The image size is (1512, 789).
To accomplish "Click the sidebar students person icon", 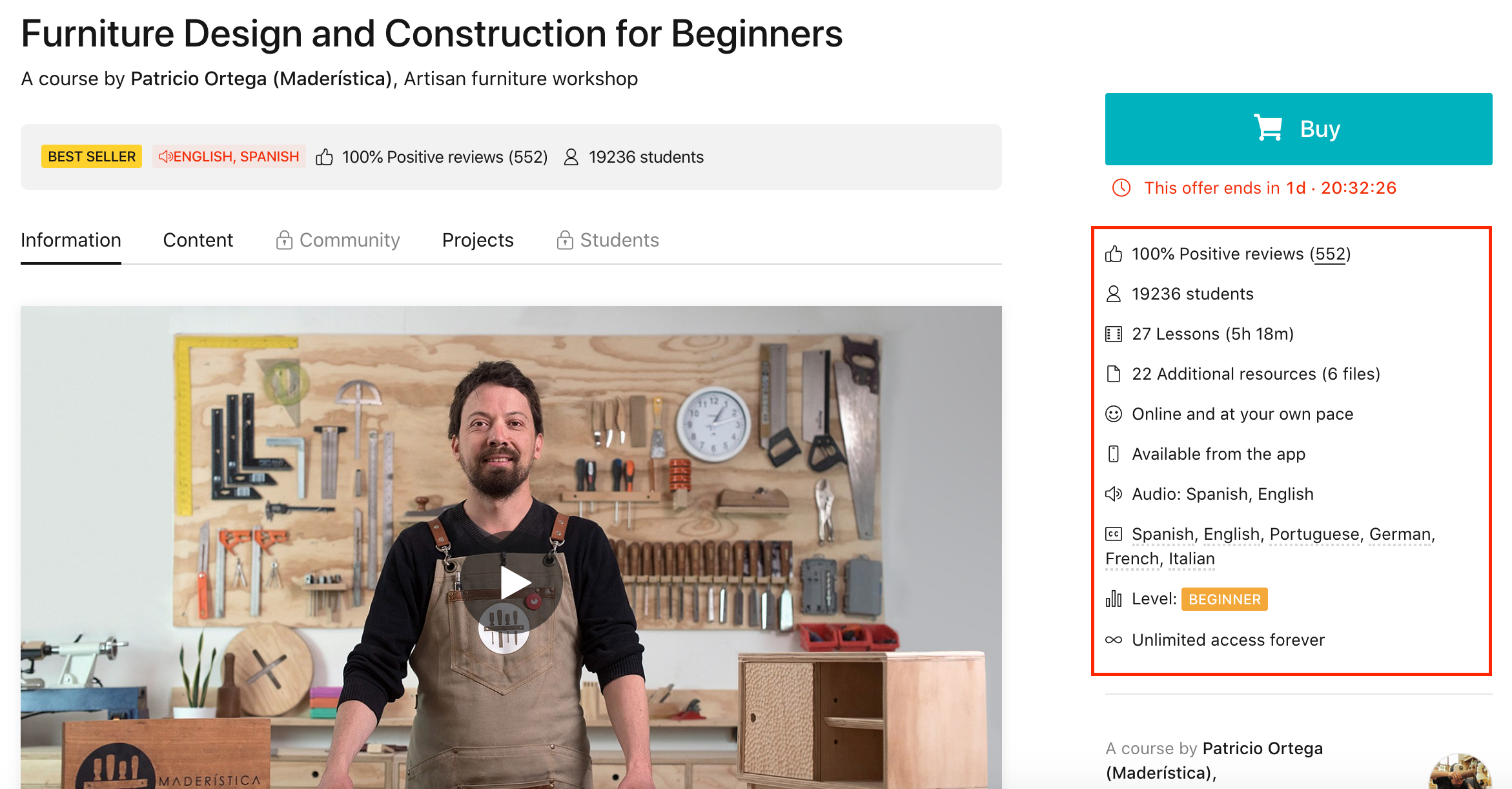I will pos(1114,294).
